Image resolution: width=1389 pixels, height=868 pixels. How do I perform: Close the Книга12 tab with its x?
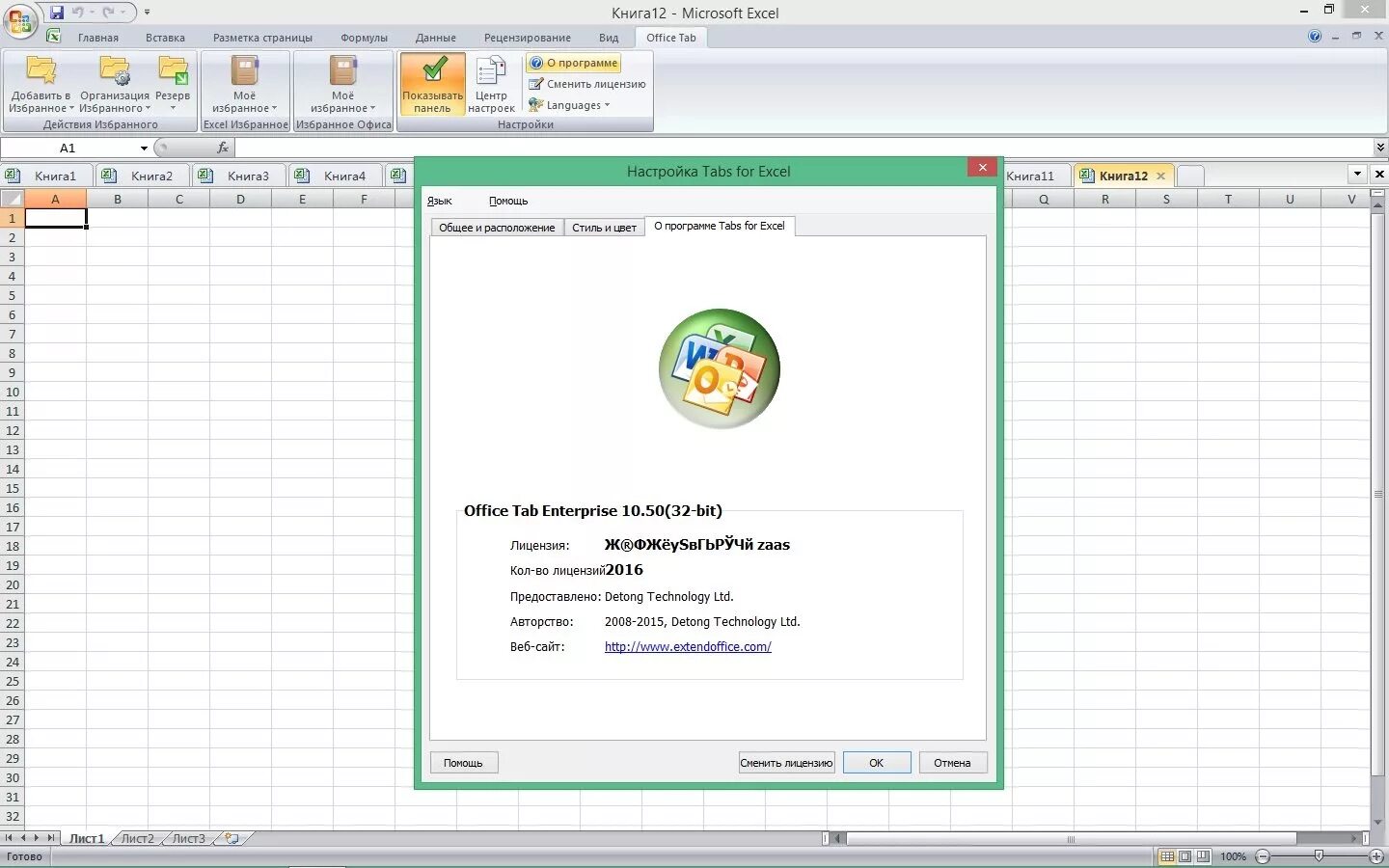pos(1160,176)
